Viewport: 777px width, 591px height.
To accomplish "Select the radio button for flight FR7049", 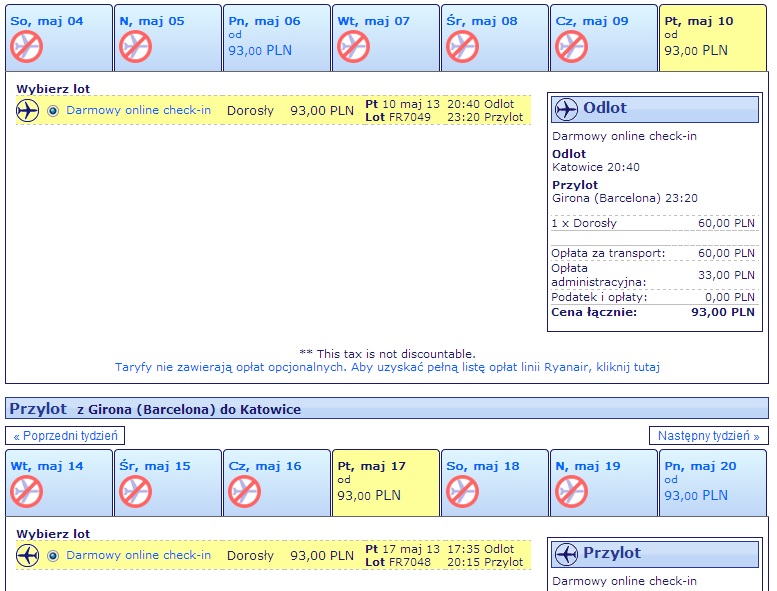I will (53, 110).
